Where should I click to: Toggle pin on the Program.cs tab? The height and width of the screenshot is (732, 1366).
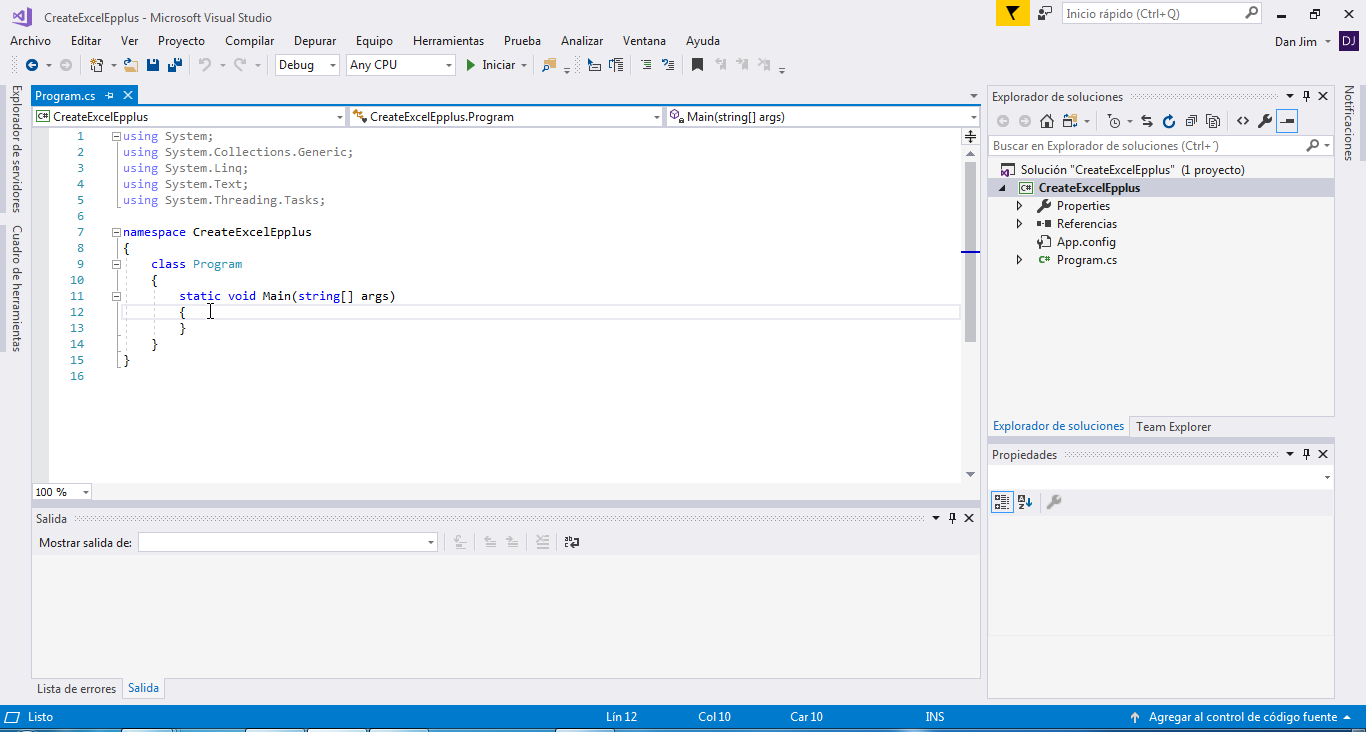click(x=110, y=96)
